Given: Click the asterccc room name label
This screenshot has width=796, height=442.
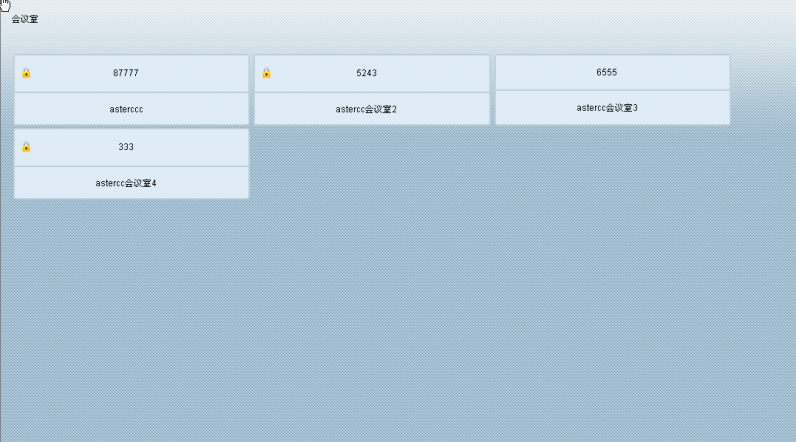Looking at the screenshot, I should click(x=126, y=109).
